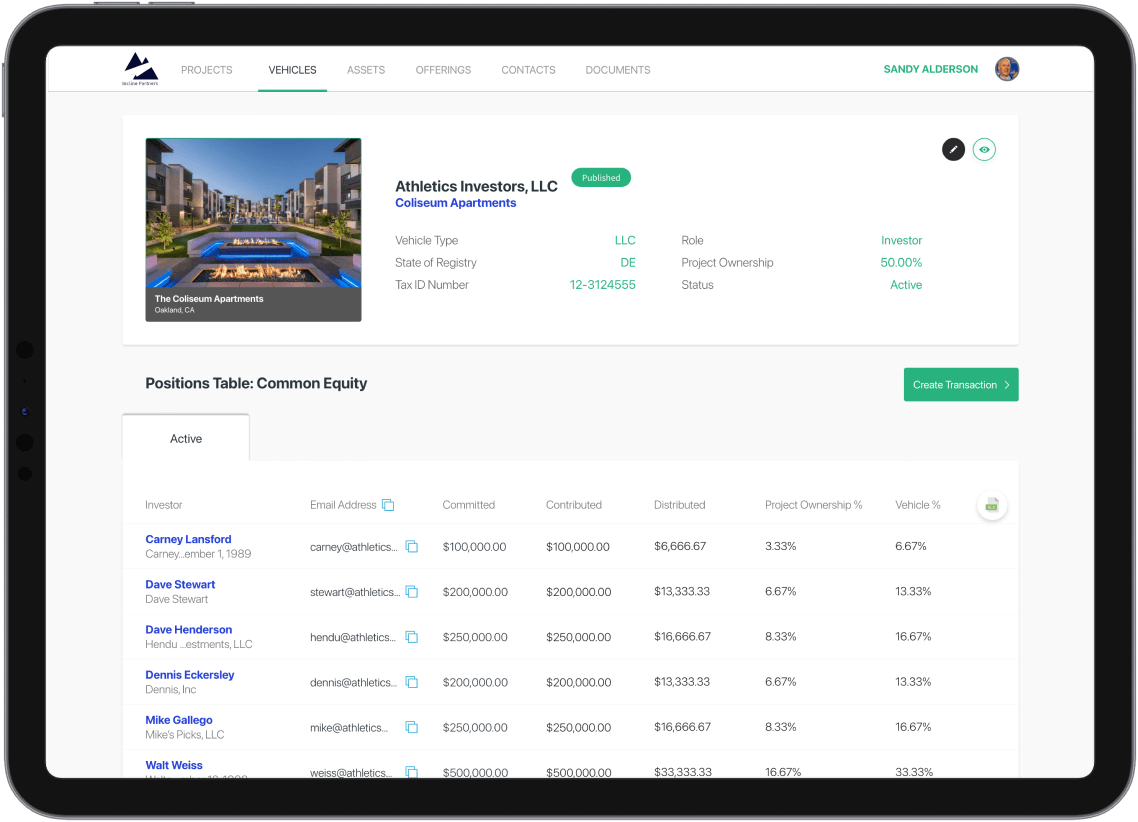Open investor Carney Lansford's name link

(x=188, y=539)
